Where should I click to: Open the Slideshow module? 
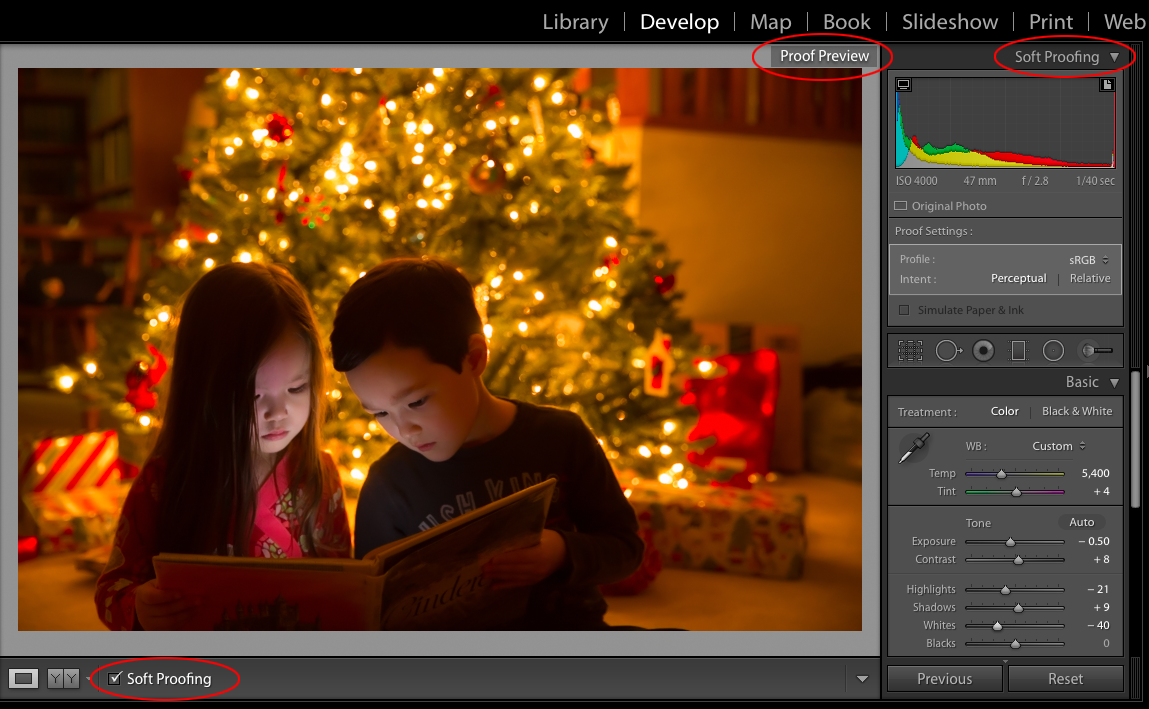click(949, 21)
